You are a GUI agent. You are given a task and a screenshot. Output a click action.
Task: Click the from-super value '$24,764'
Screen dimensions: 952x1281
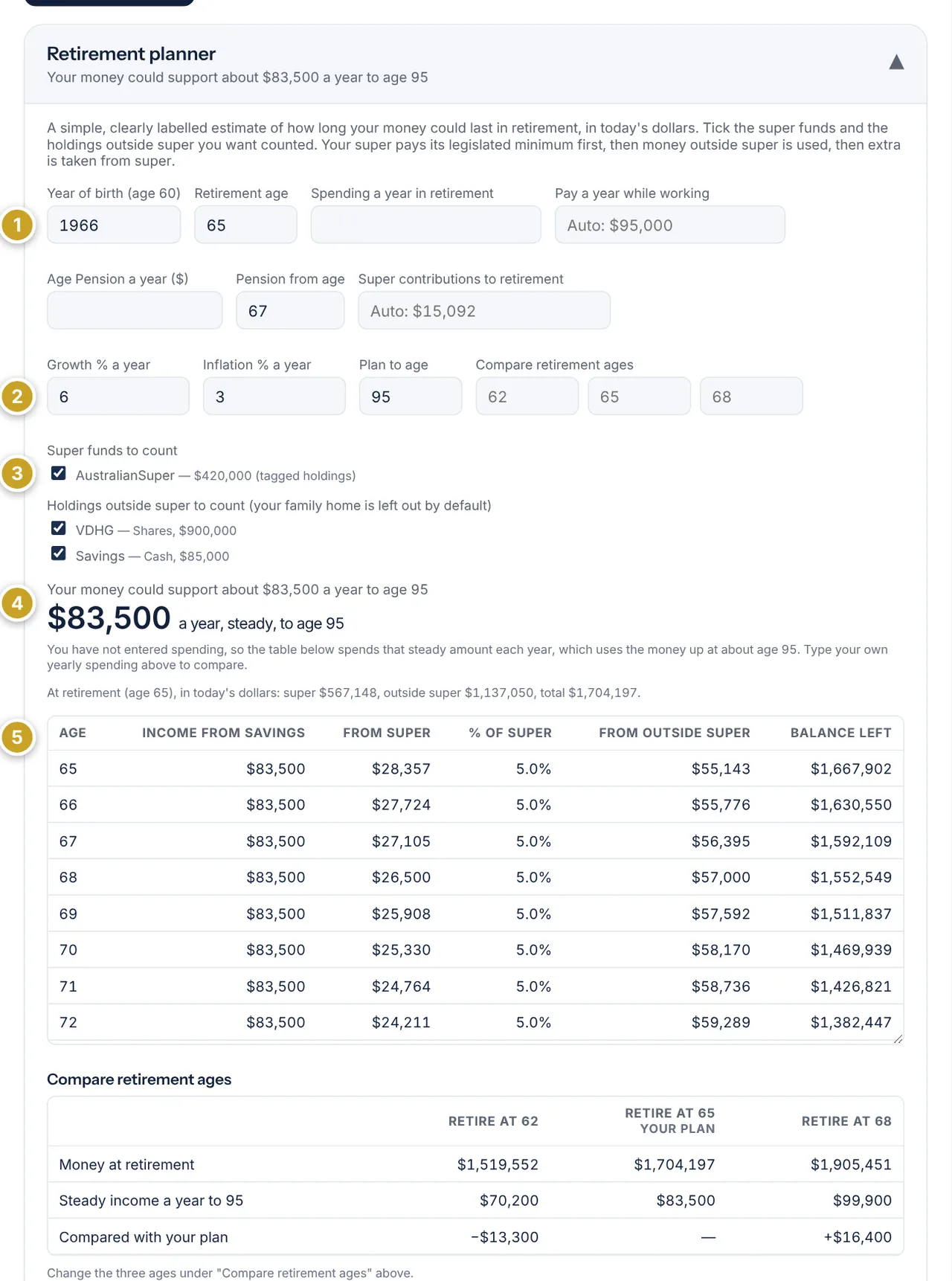tap(401, 986)
